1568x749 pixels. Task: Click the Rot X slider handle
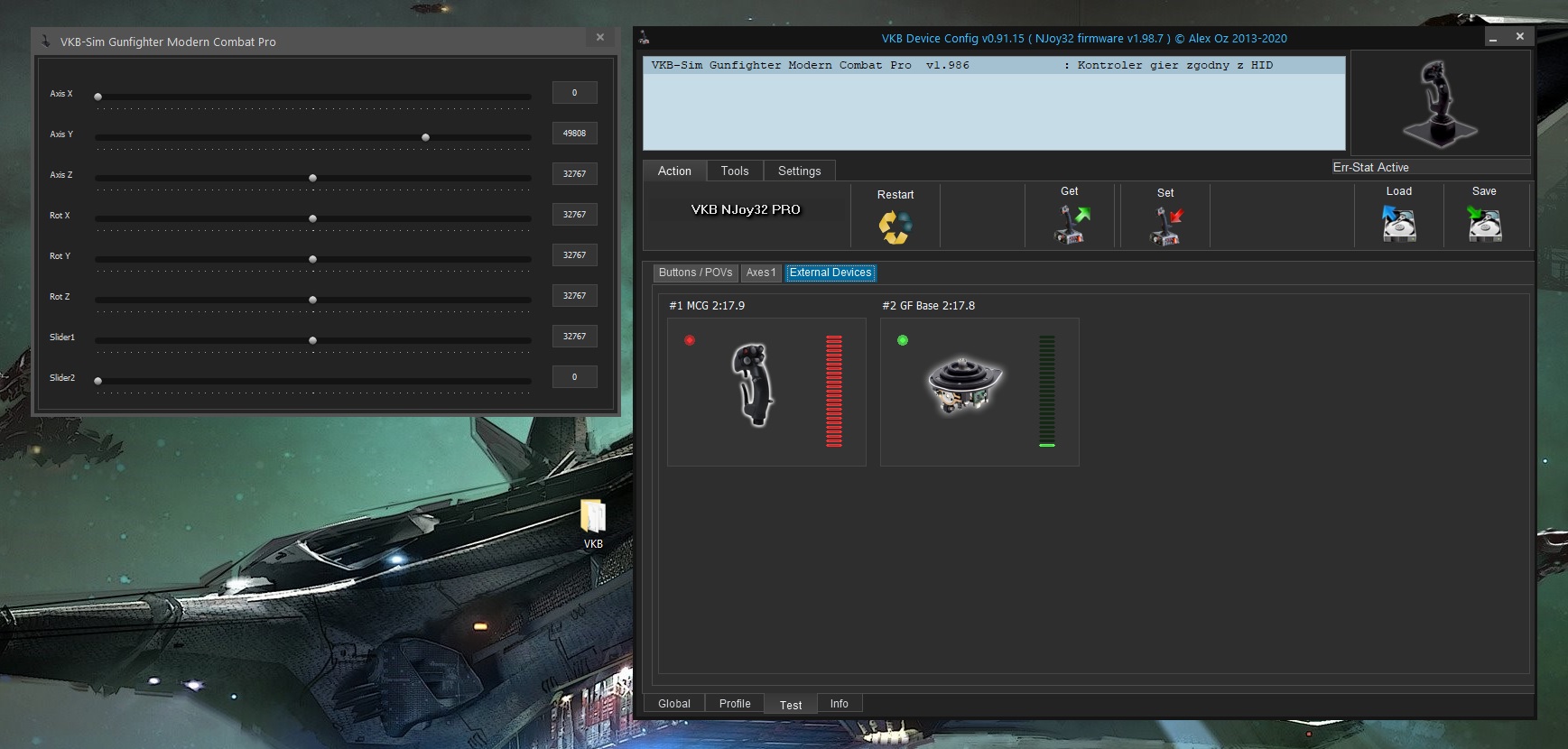point(312,218)
